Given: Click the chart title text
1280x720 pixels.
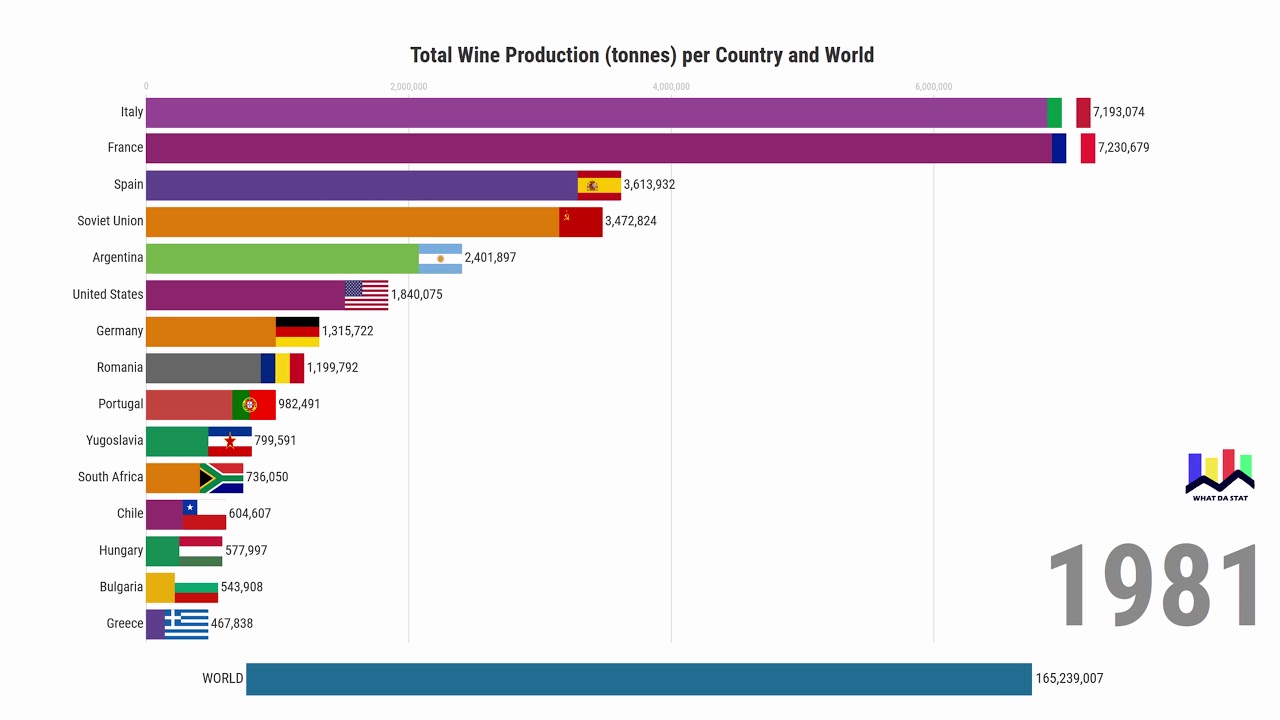Looking at the screenshot, I should 642,55.
